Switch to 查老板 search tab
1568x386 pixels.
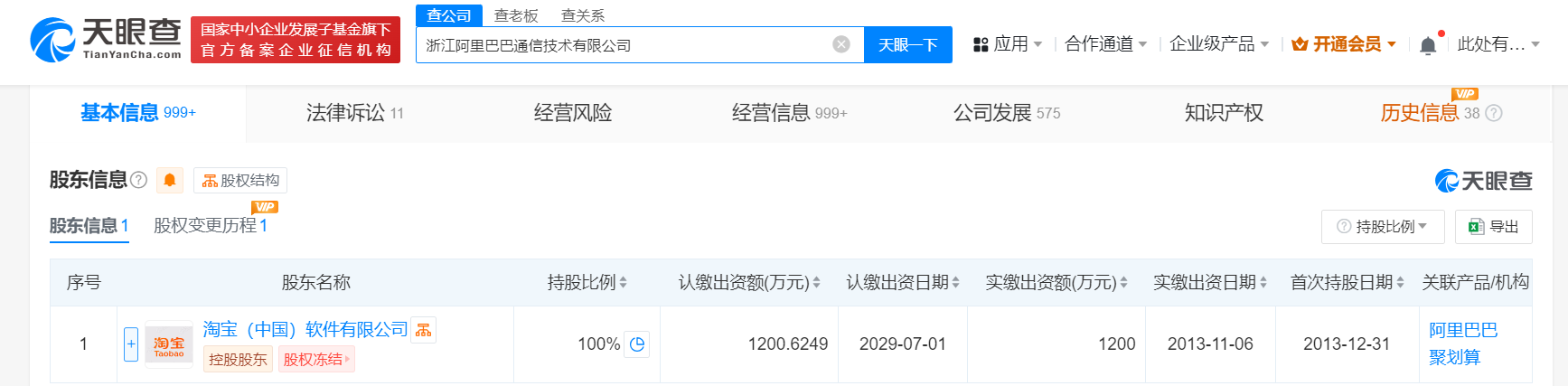click(x=516, y=15)
